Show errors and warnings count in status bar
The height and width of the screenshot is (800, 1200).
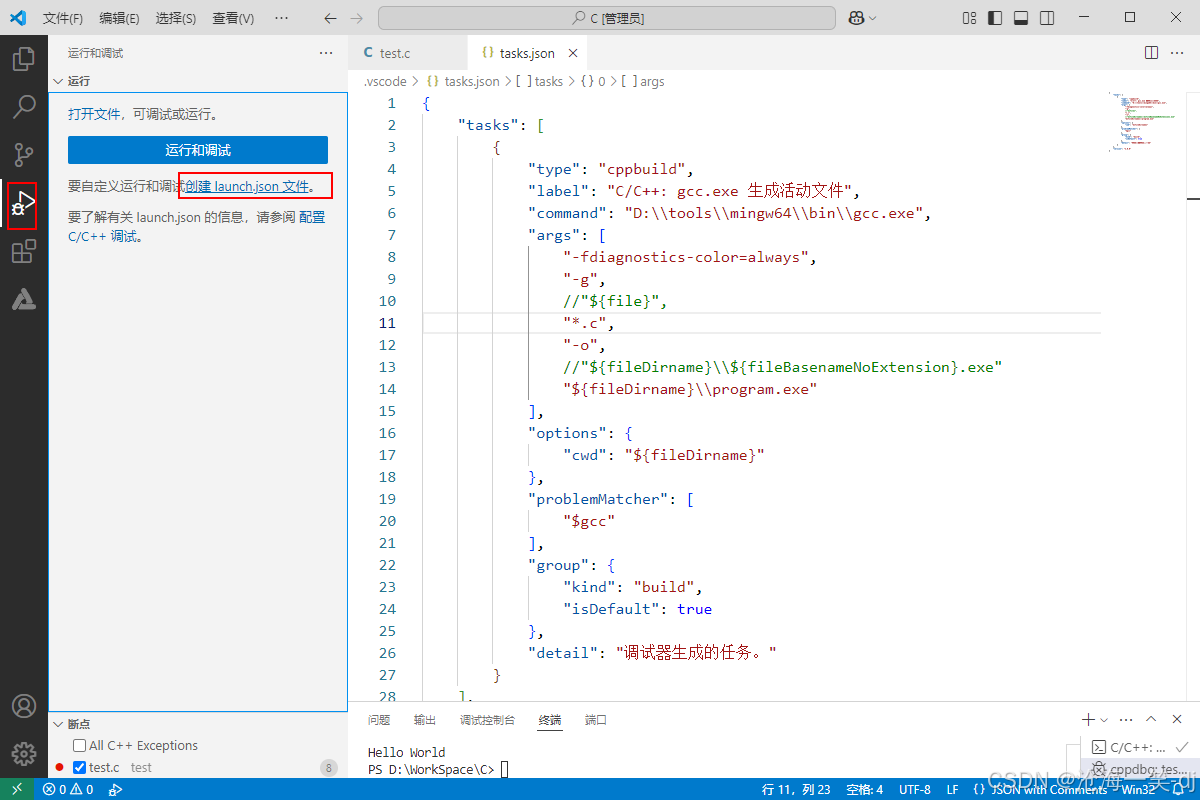pos(68,789)
